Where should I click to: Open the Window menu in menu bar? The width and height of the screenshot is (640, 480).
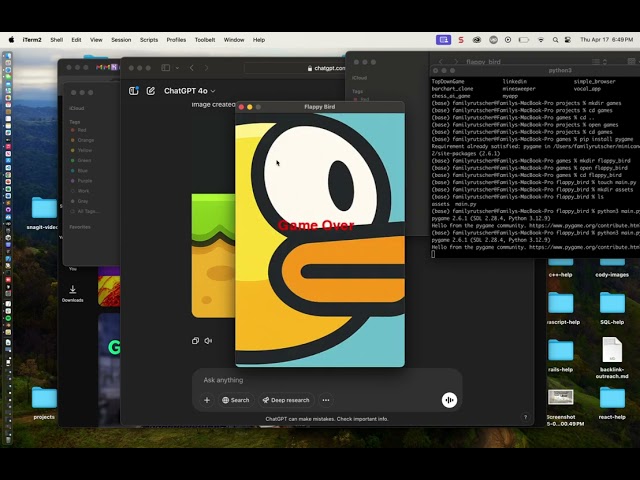point(234,40)
